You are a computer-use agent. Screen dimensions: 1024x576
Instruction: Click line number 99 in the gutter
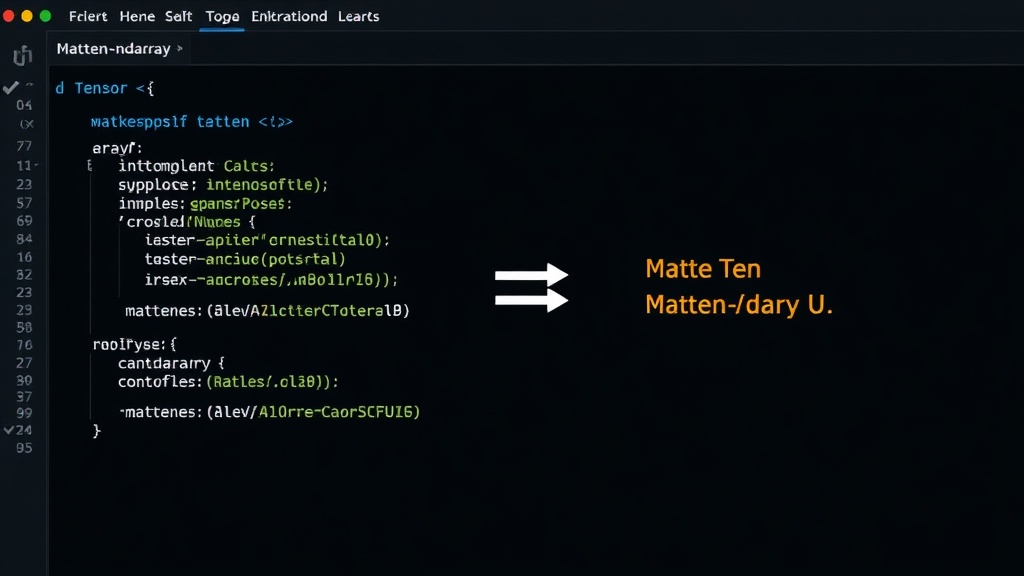(x=24, y=413)
